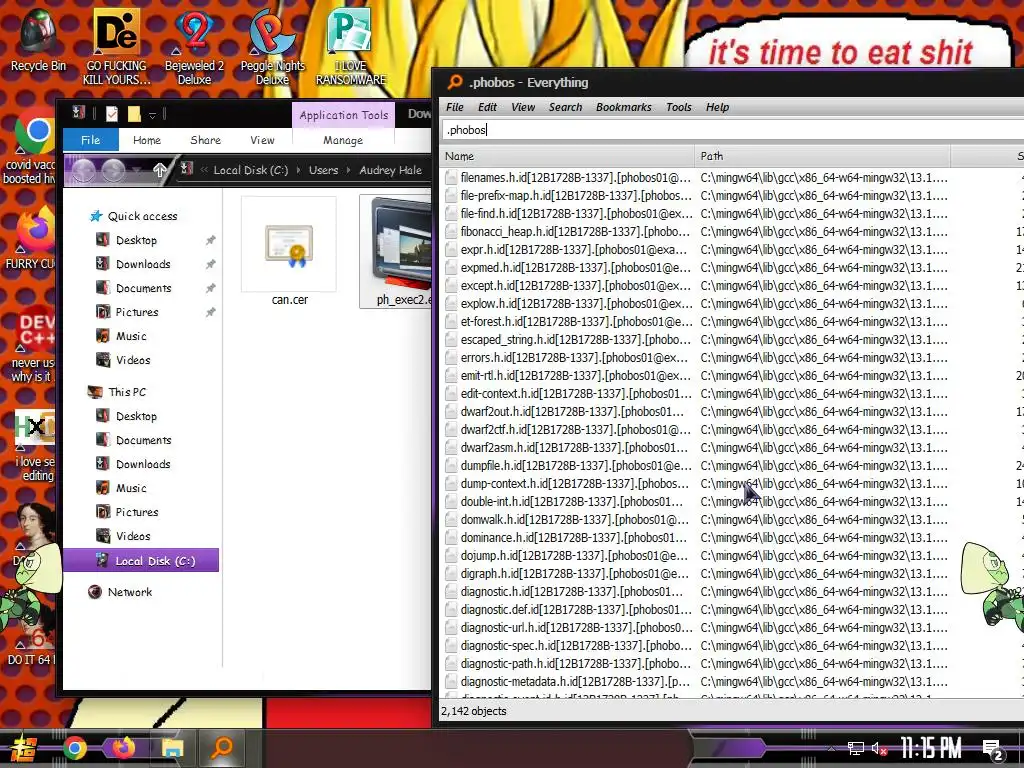Open the Share tab in Explorer ribbon
This screenshot has height=768, width=1024.
click(206, 140)
